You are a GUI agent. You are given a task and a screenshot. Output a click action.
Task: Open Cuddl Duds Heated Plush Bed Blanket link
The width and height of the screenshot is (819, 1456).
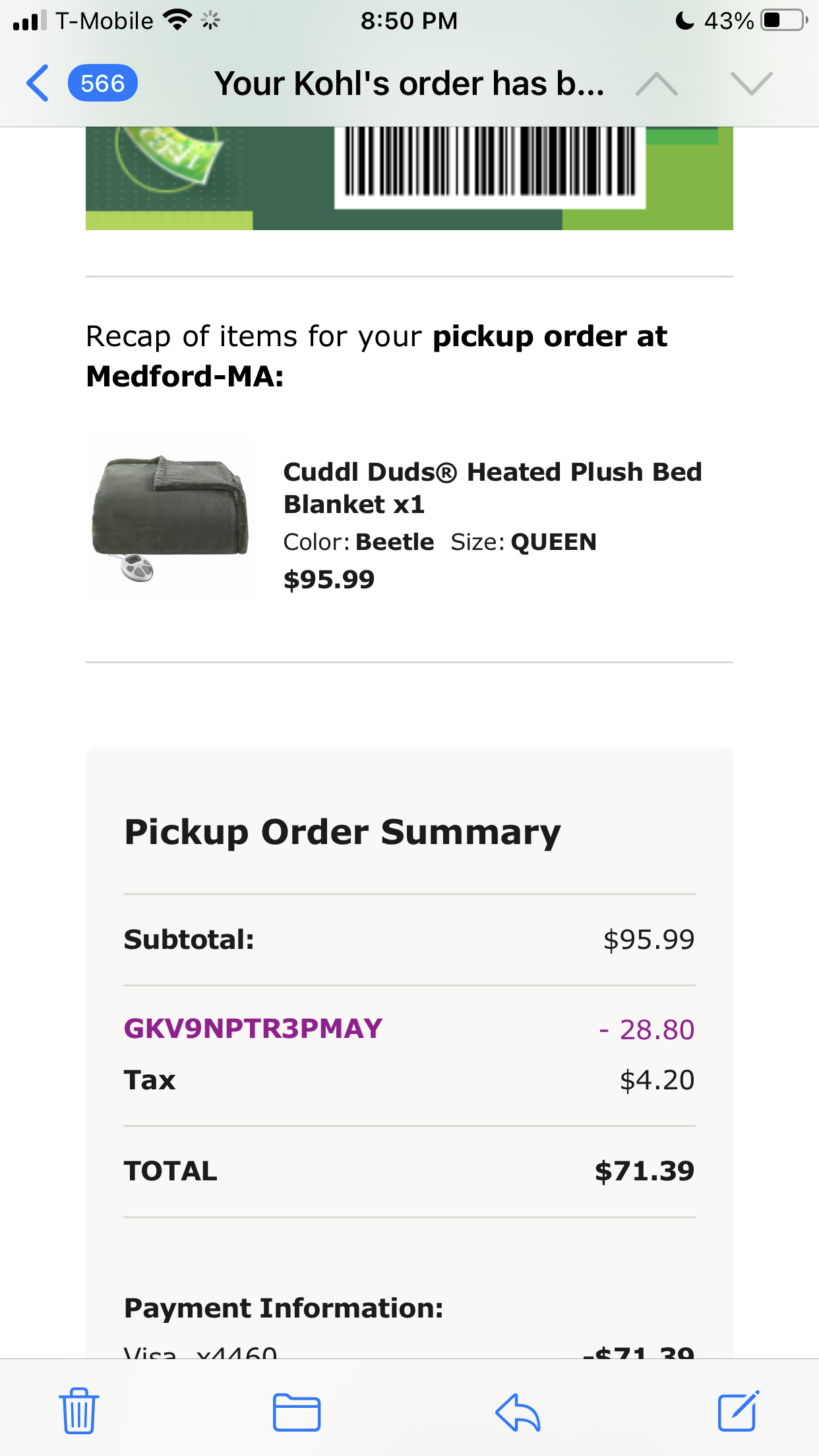(493, 488)
